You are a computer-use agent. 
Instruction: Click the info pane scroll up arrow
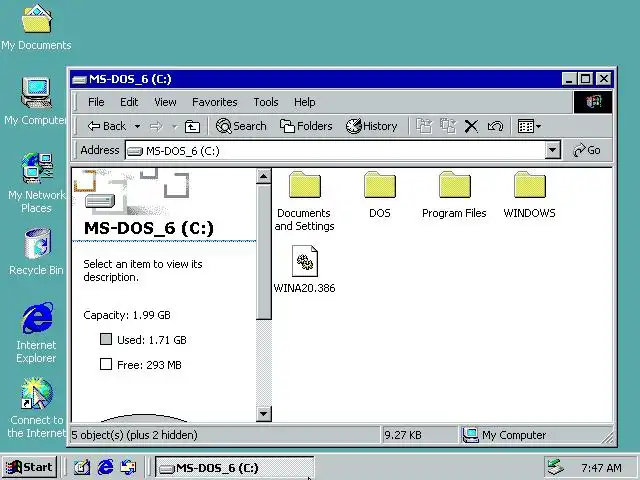(264, 176)
